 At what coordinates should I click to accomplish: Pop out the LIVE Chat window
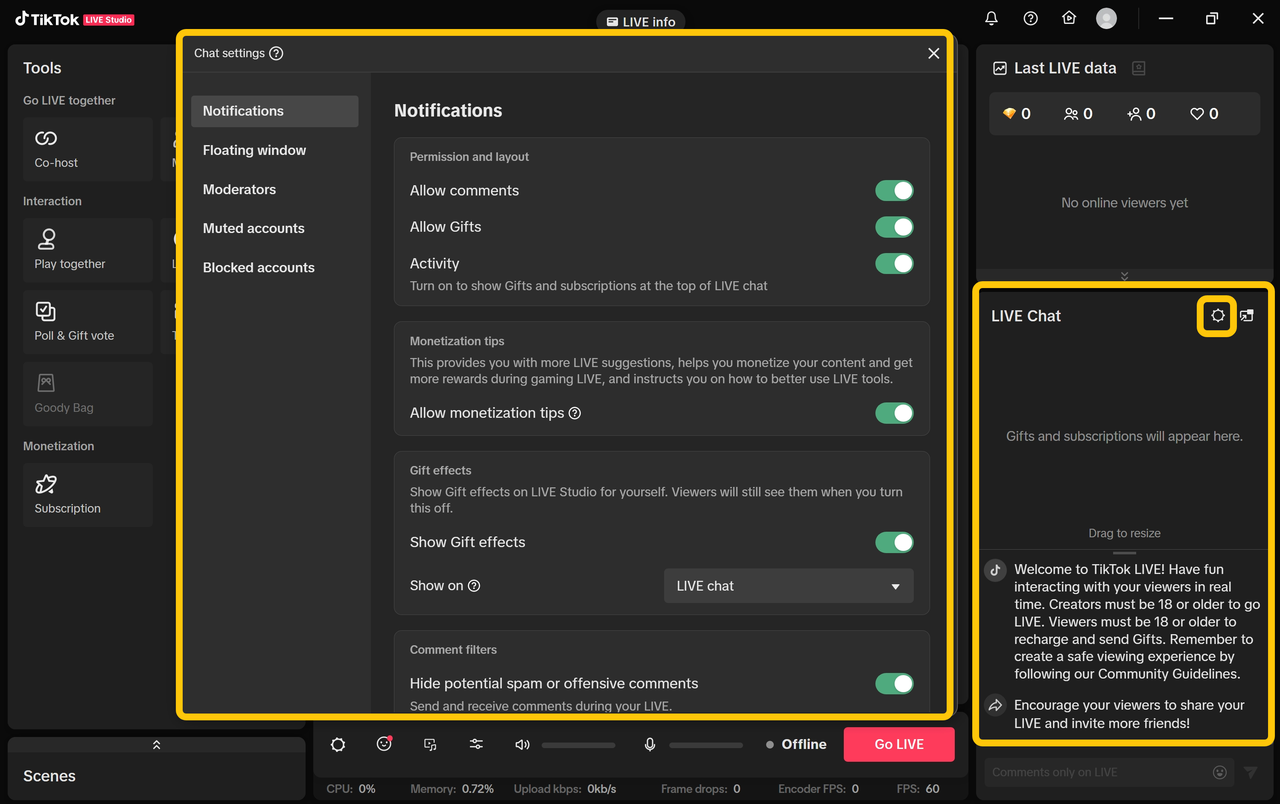coord(1247,316)
